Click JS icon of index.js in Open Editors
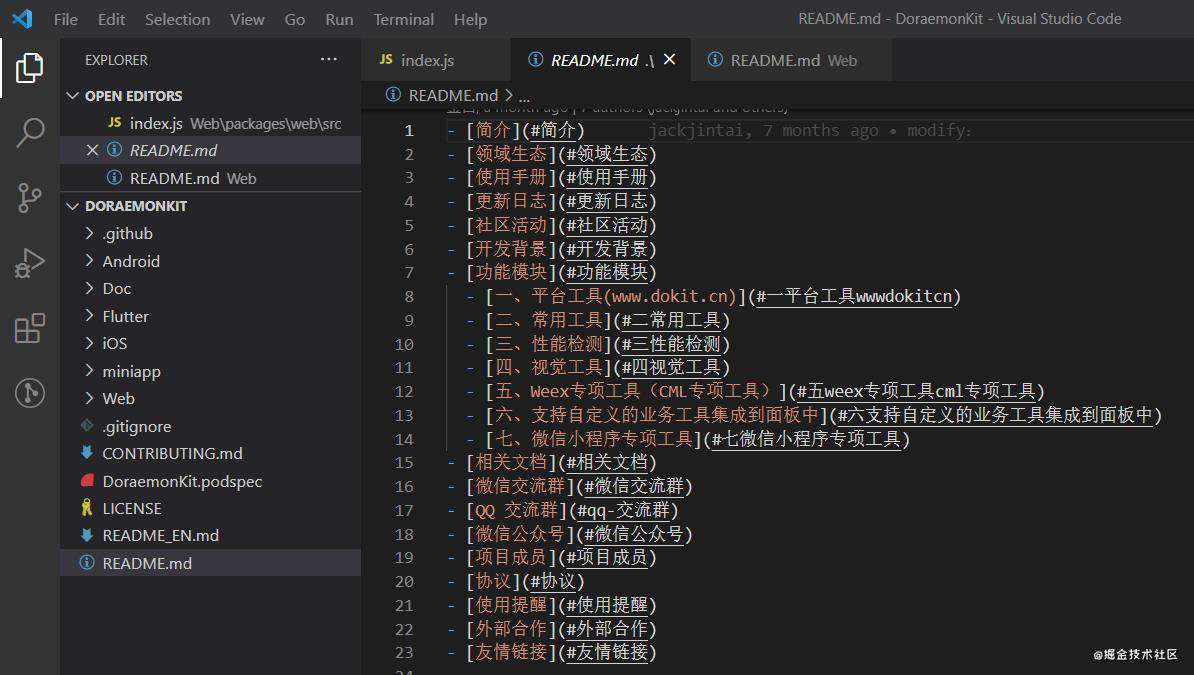This screenshot has width=1194, height=675. [114, 123]
